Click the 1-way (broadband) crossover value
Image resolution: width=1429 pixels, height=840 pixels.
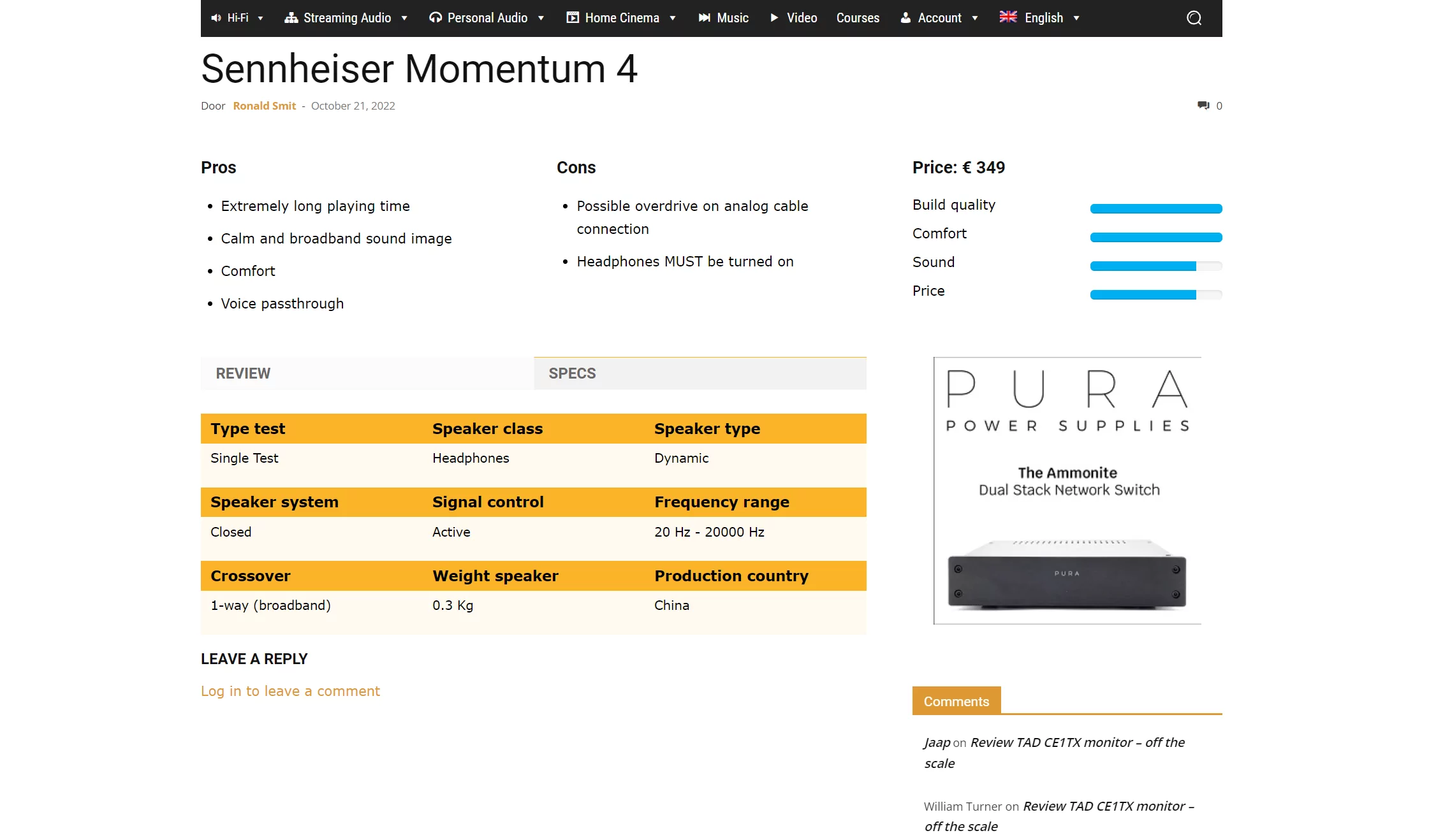click(270, 605)
